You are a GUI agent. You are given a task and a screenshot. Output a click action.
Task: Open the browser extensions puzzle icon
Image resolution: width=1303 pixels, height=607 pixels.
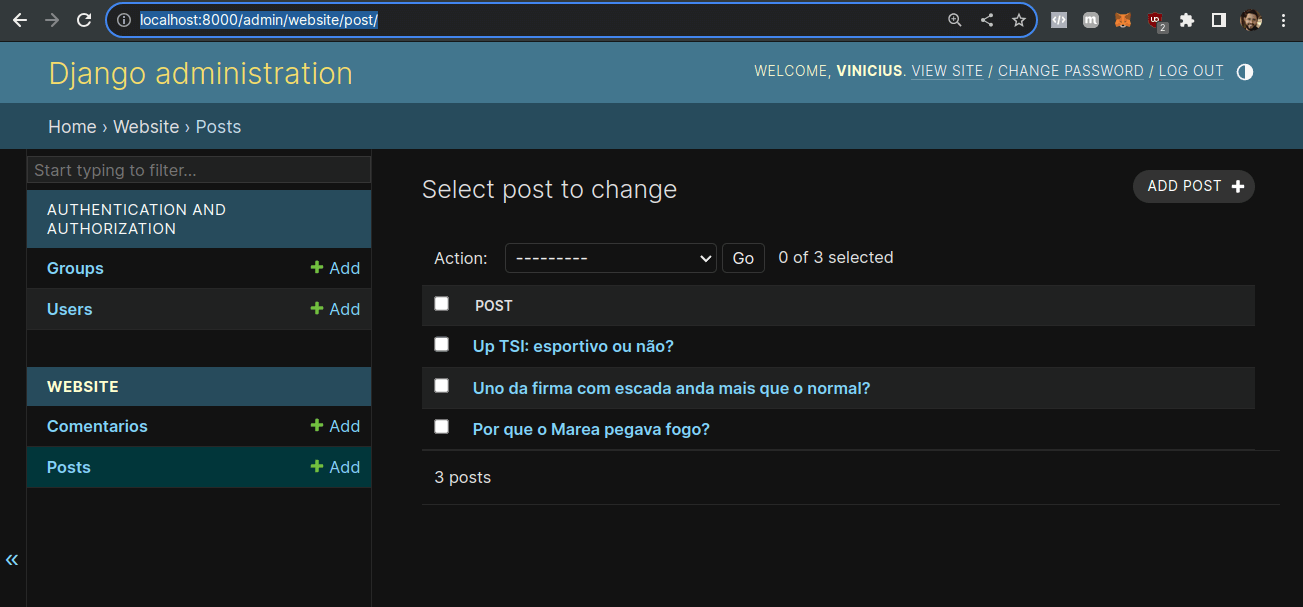tap(1187, 20)
